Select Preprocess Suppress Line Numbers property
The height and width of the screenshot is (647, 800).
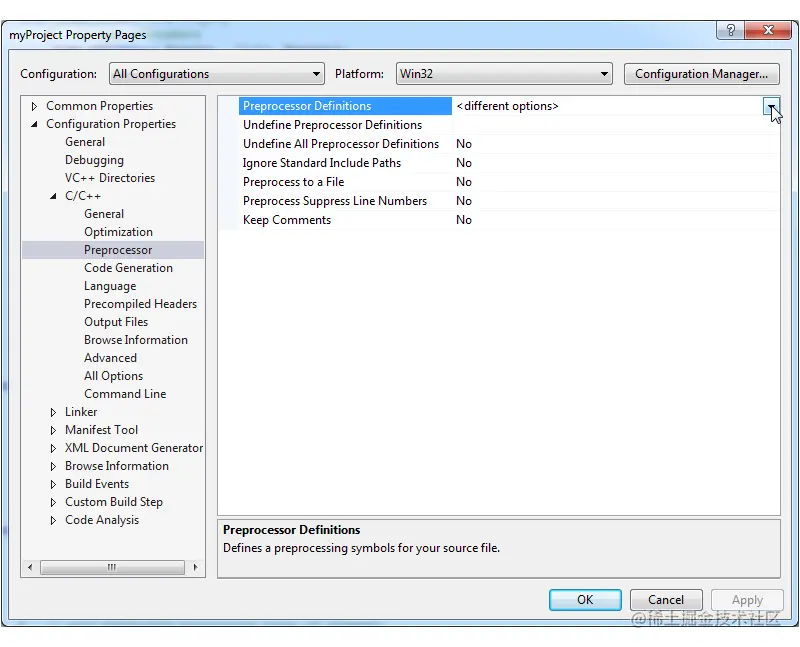335,201
